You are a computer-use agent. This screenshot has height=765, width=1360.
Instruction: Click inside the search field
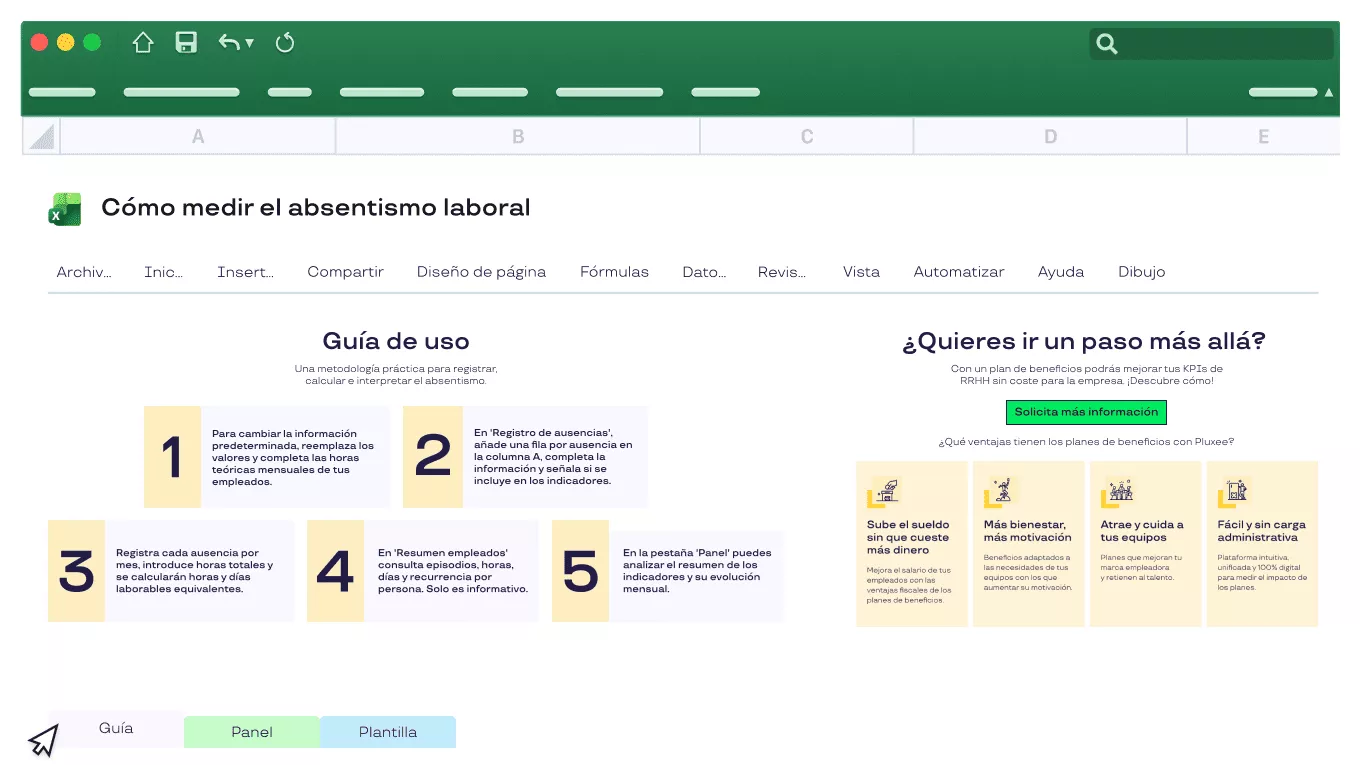pos(1211,43)
